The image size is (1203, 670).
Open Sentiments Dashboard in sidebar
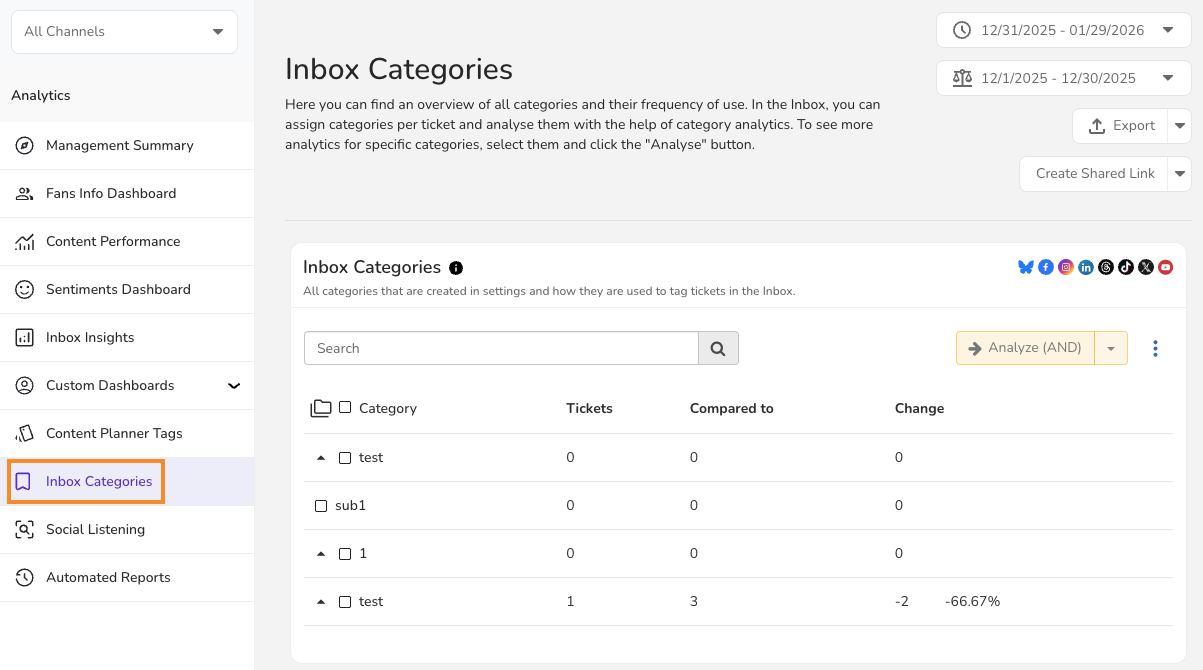[118, 290]
